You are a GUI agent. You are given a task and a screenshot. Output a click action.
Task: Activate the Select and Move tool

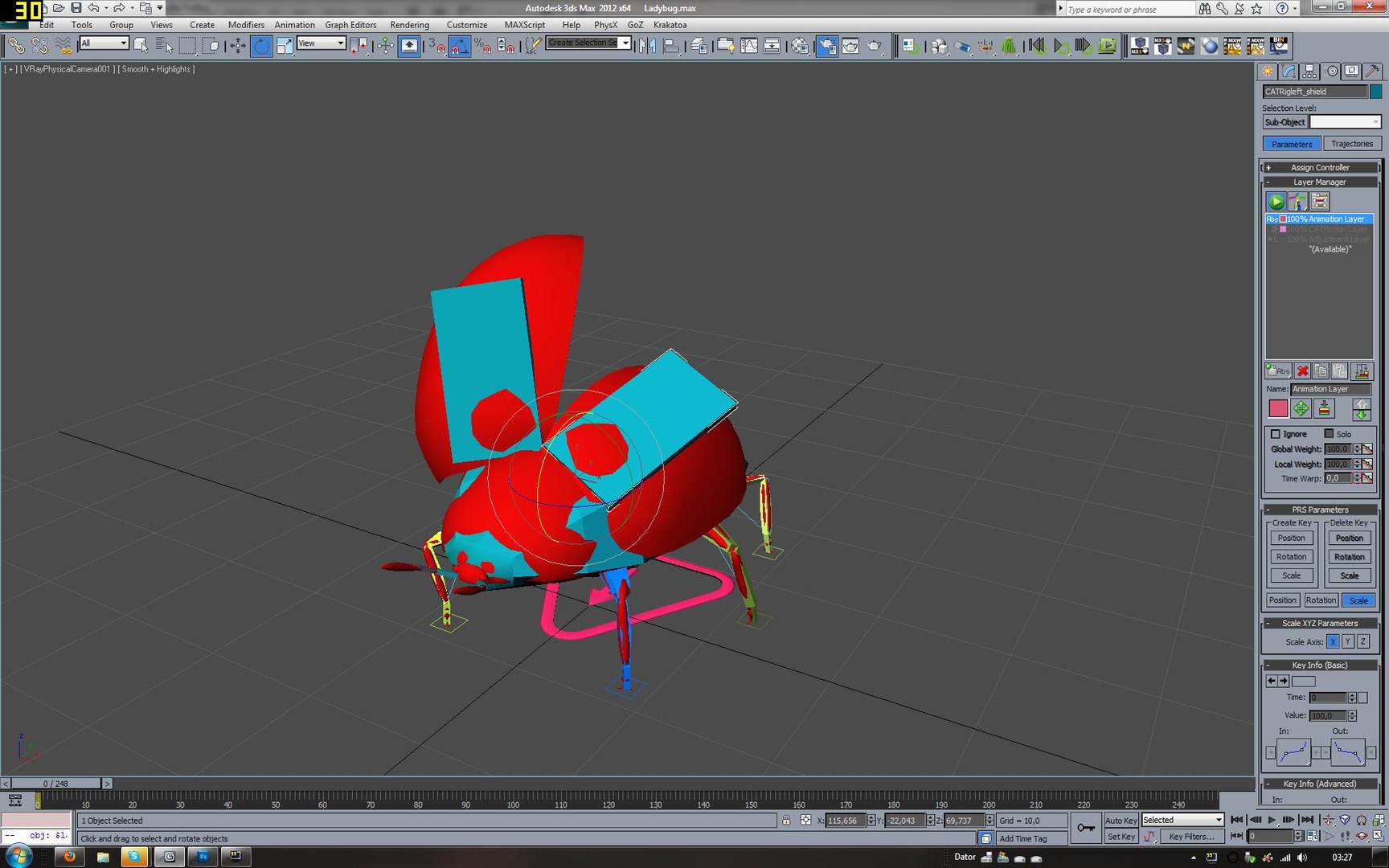click(x=238, y=46)
